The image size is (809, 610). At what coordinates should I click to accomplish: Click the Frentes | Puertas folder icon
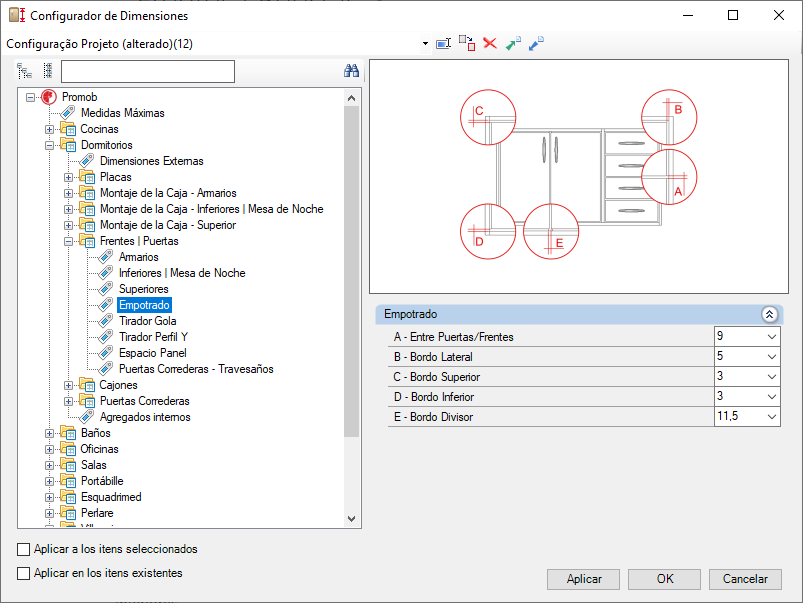pos(87,241)
